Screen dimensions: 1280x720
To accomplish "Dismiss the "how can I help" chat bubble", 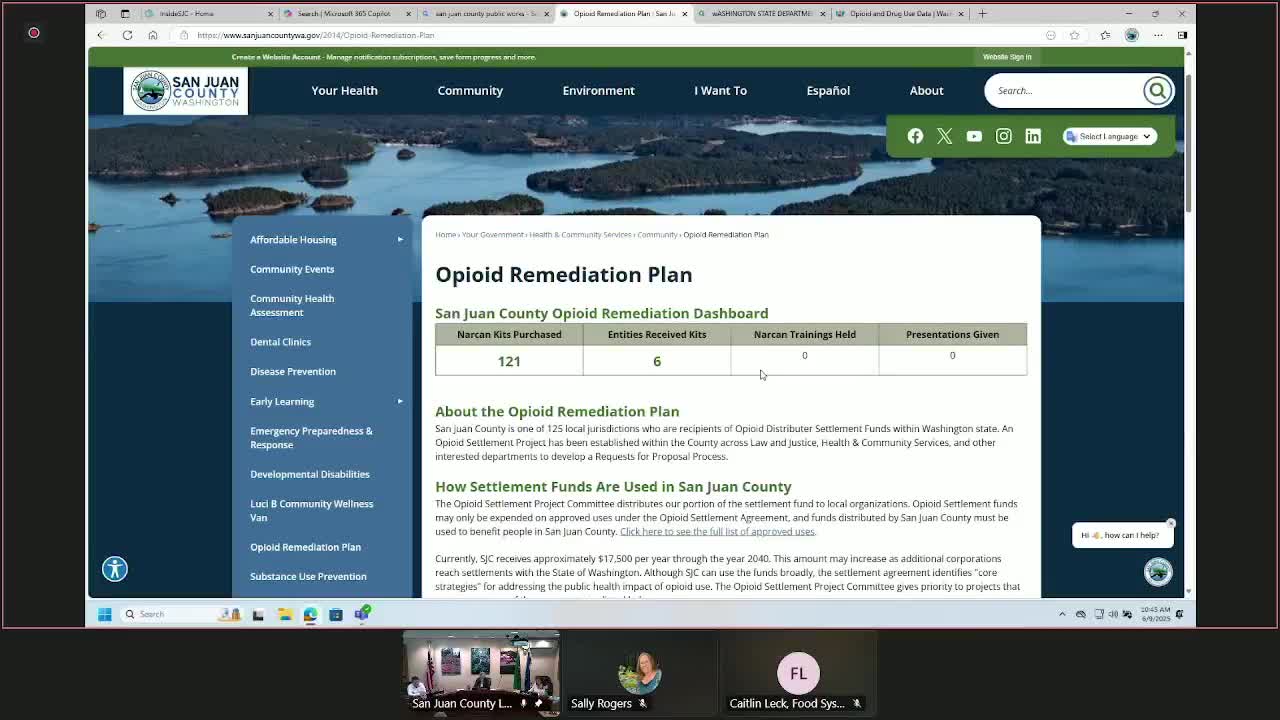I will [1170, 523].
